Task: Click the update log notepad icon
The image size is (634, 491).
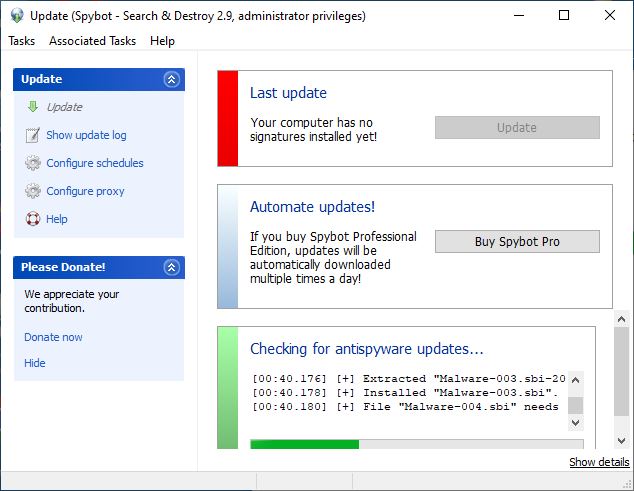Action: [x=32, y=135]
